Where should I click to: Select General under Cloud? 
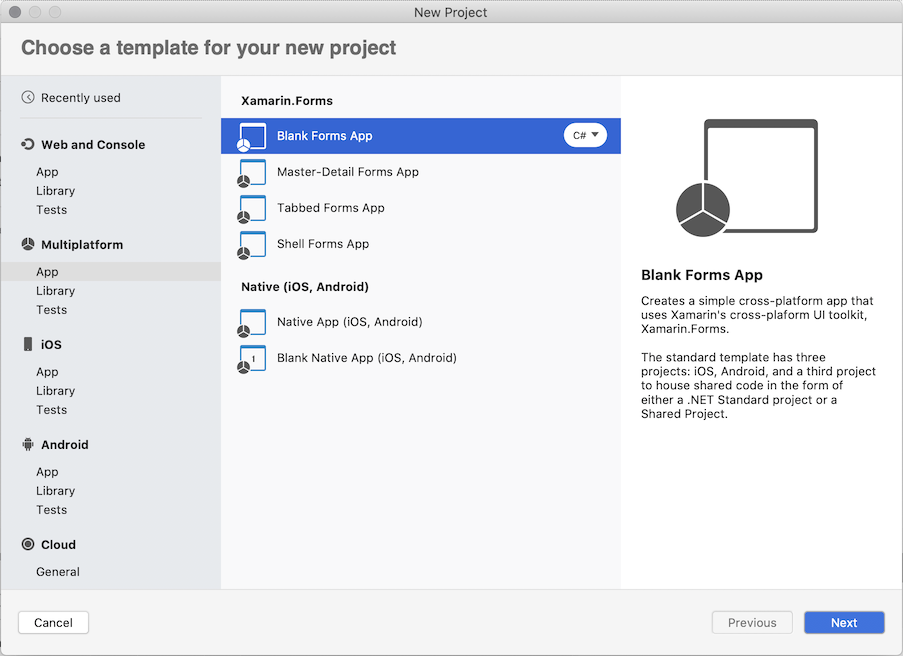pos(58,571)
